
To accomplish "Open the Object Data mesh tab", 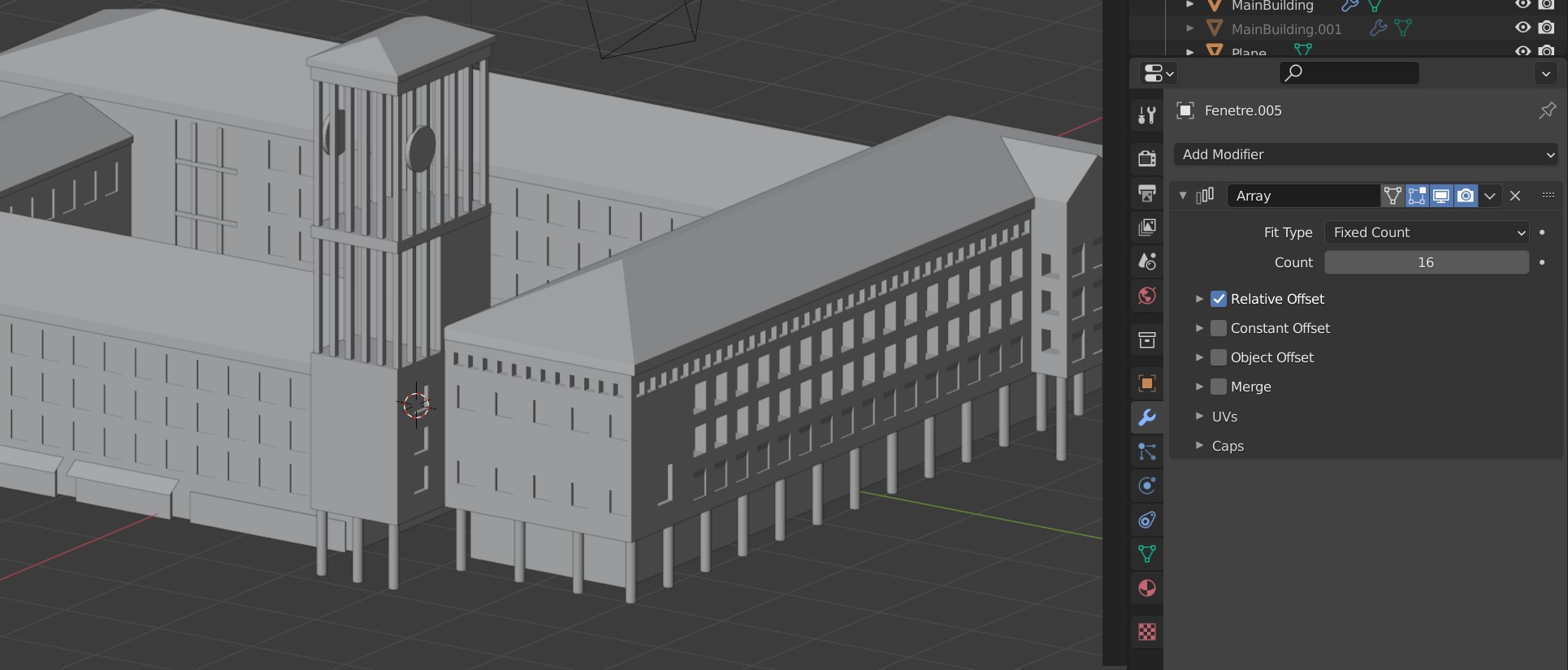I will pyautogui.click(x=1147, y=554).
